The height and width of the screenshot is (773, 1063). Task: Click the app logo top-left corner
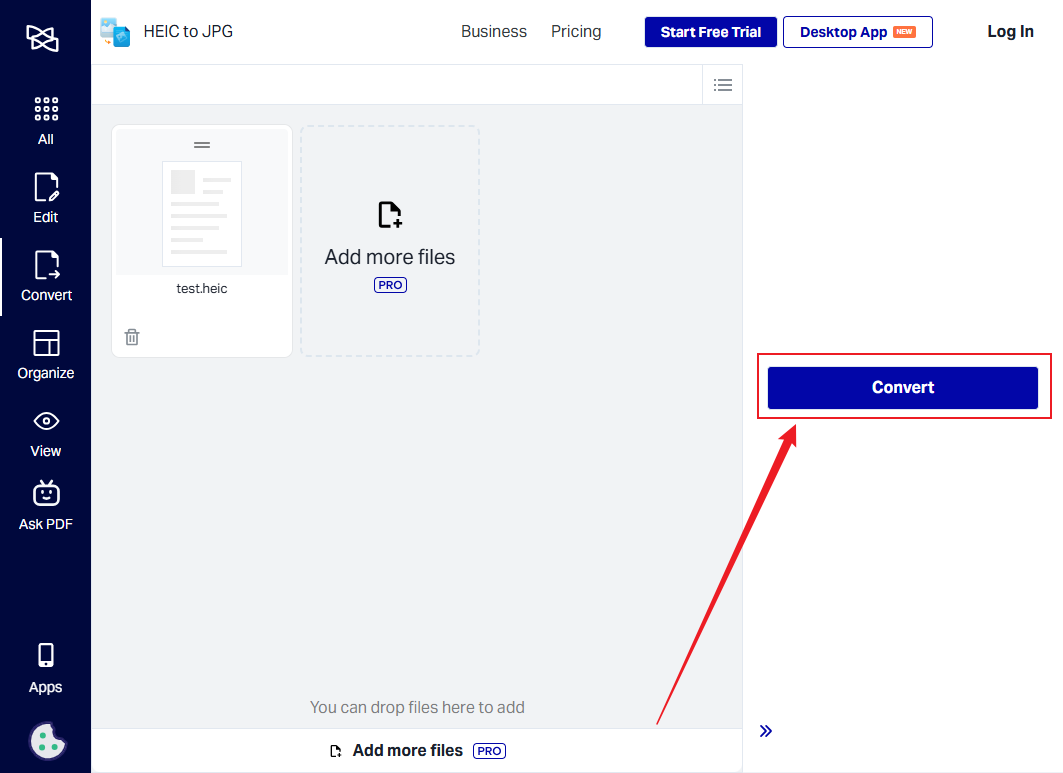(x=42, y=37)
